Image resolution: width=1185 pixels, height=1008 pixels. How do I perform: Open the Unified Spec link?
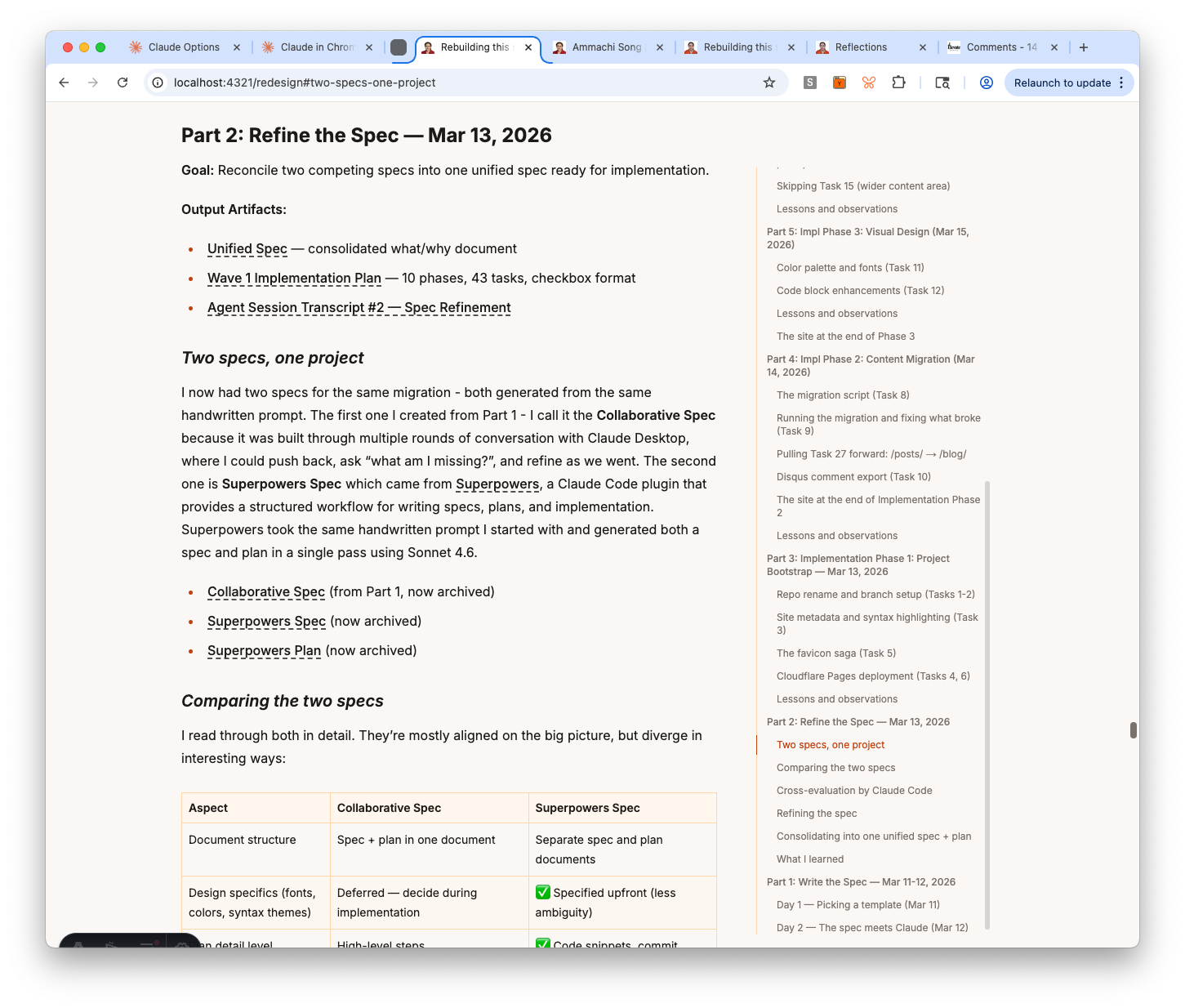tap(247, 248)
